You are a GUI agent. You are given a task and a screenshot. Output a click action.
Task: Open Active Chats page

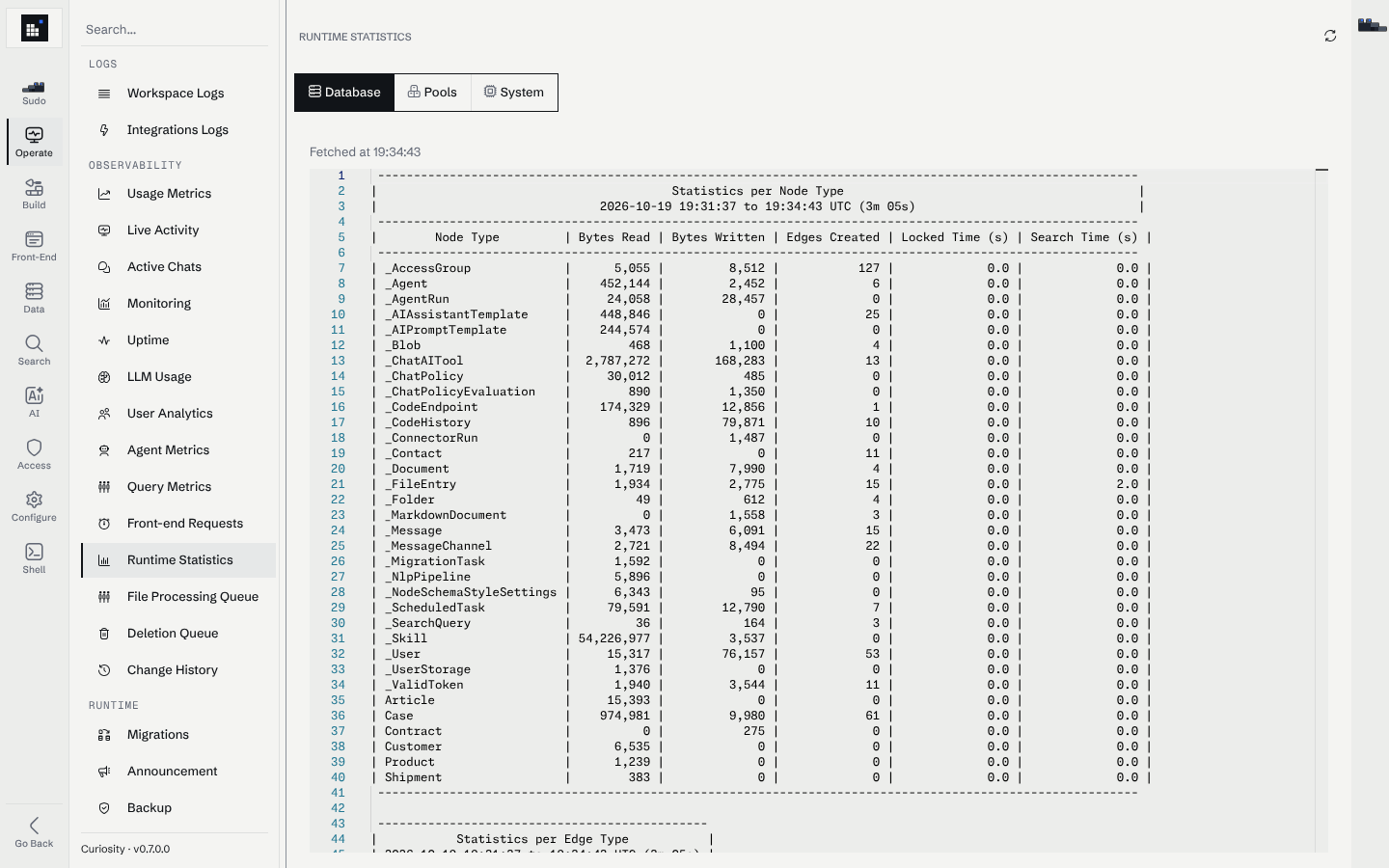[x=178, y=267]
